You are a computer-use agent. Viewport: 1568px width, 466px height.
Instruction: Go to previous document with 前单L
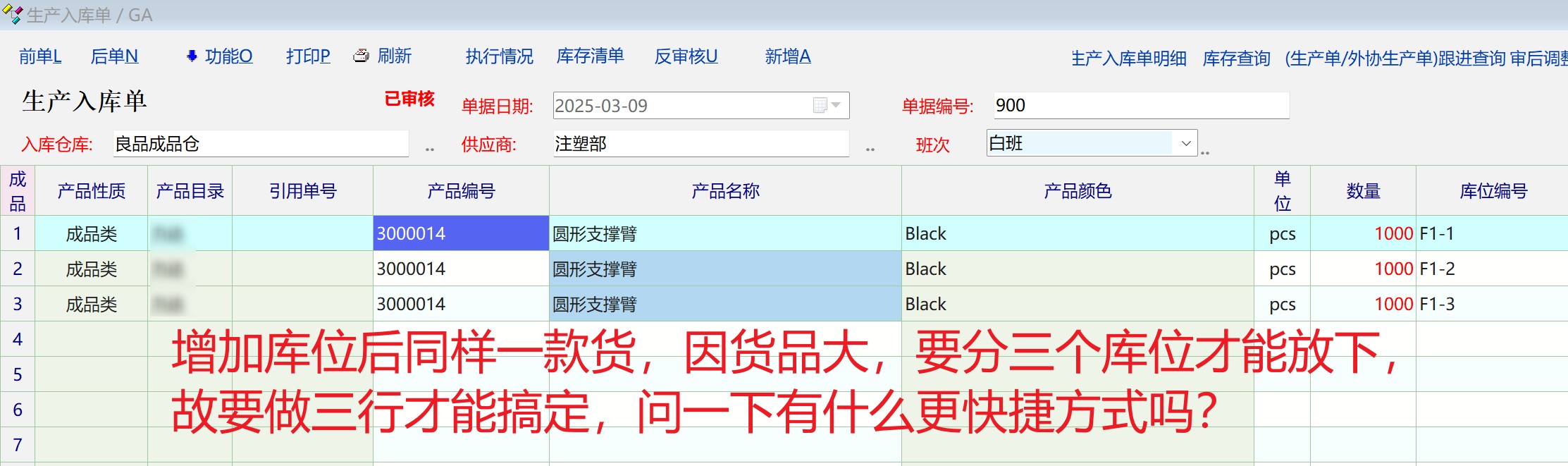tap(40, 56)
